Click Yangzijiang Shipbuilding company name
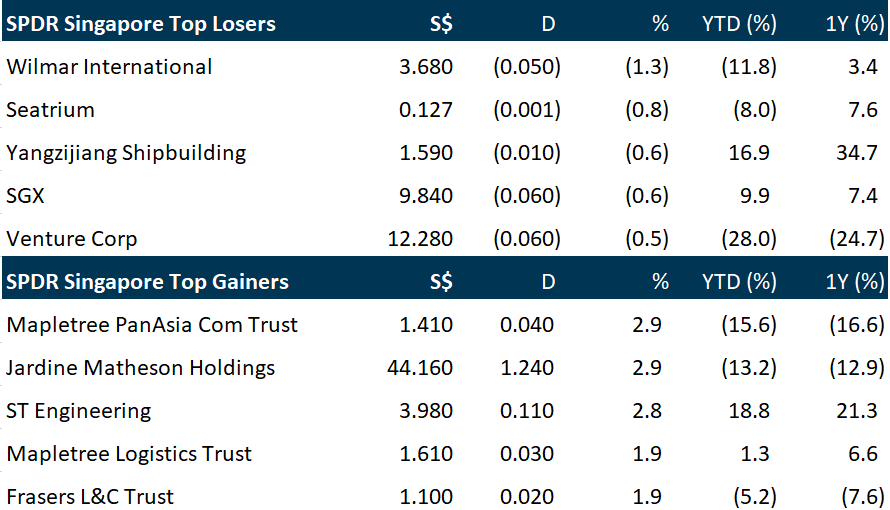The width and height of the screenshot is (890, 510). pos(126,153)
